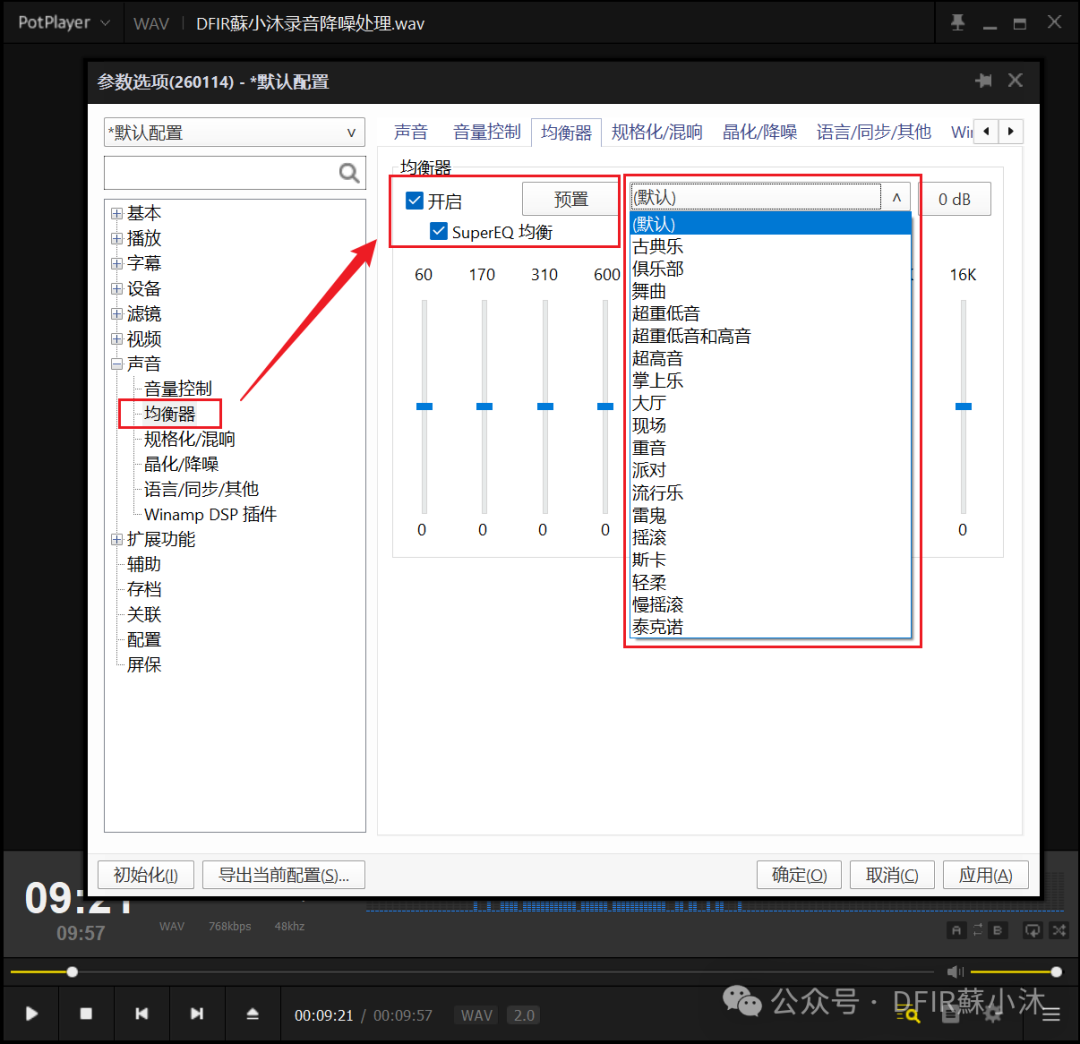
Task: Expand the 扩展功能 tree section
Action: point(117,538)
